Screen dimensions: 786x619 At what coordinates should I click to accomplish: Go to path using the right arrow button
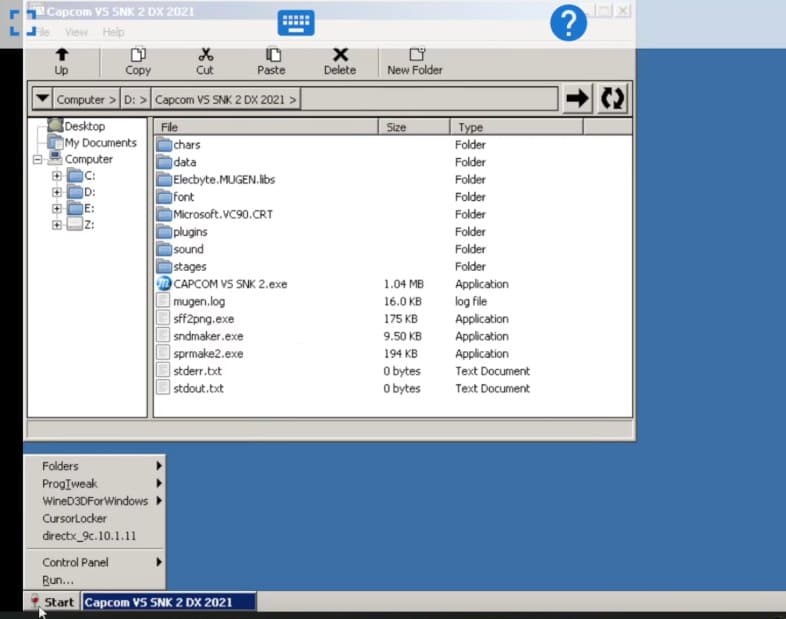[x=577, y=98]
